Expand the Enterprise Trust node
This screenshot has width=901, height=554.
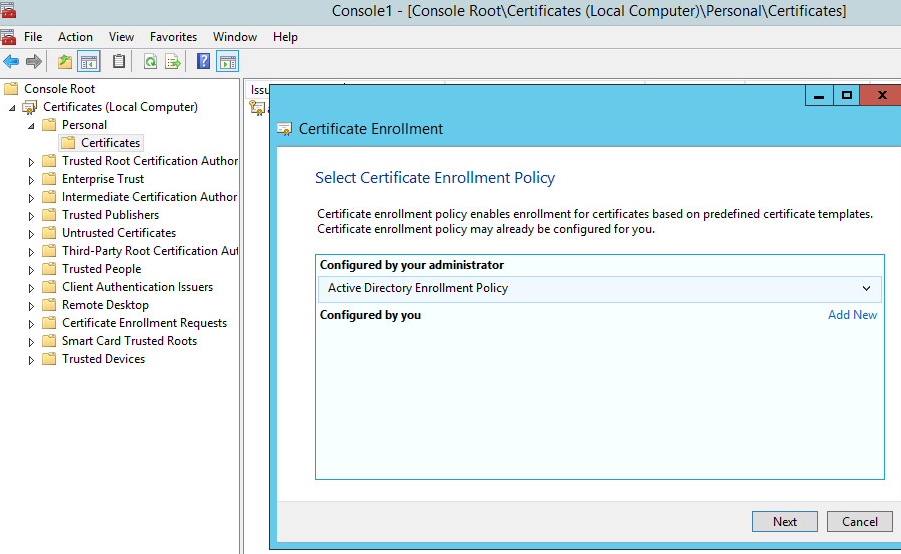(31, 180)
